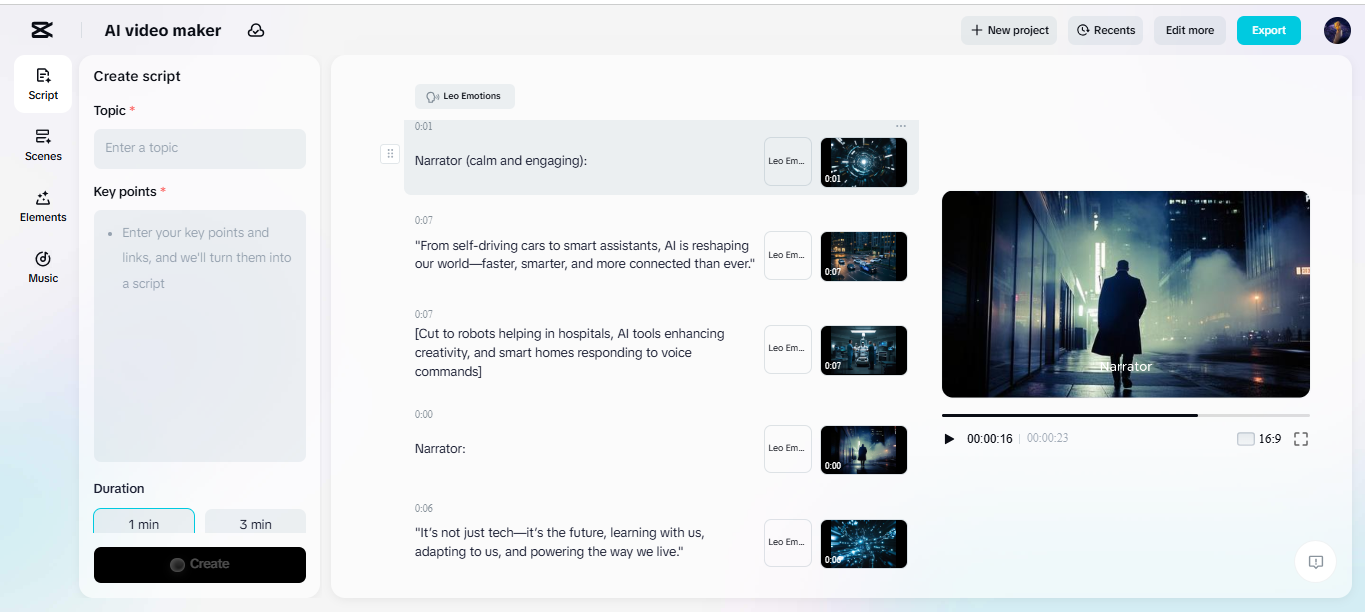Play the video preview

[x=949, y=438]
